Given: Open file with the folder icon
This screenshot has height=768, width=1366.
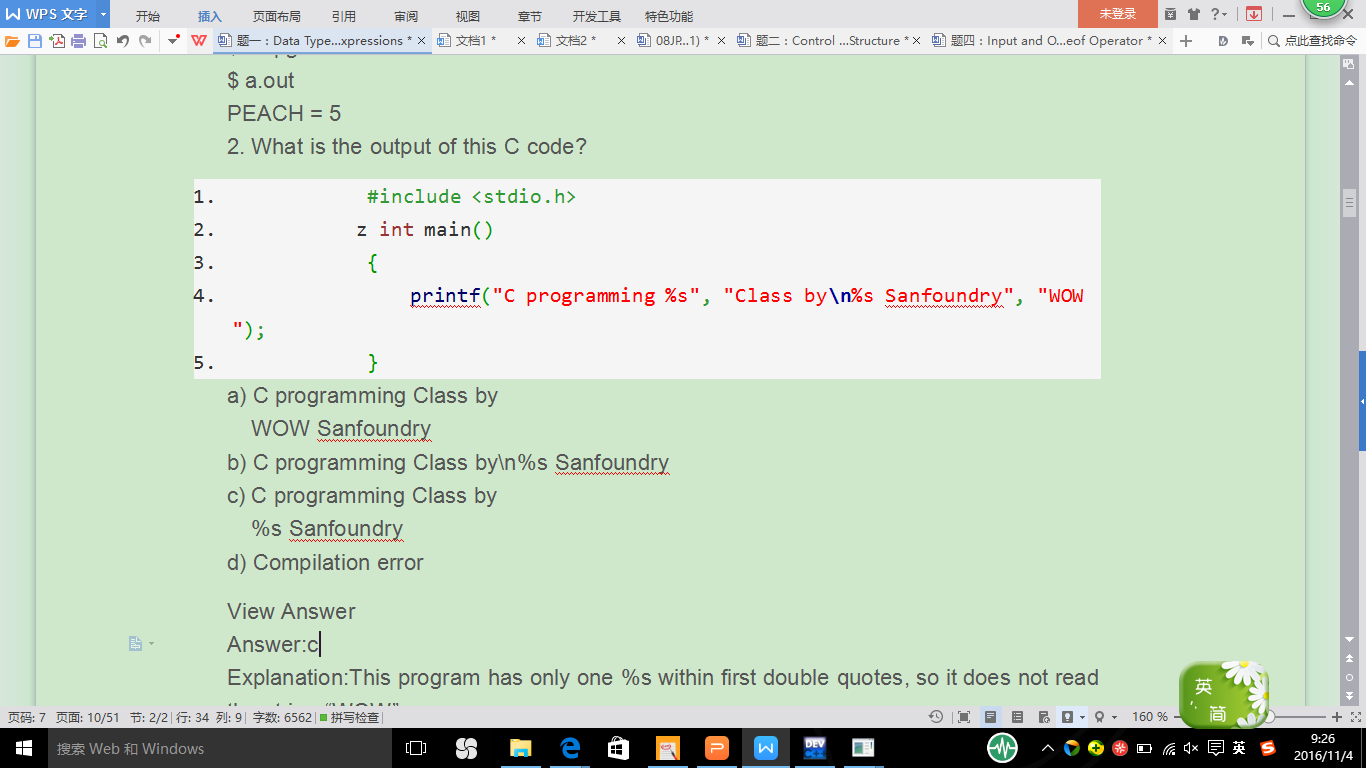Looking at the screenshot, I should (13, 41).
